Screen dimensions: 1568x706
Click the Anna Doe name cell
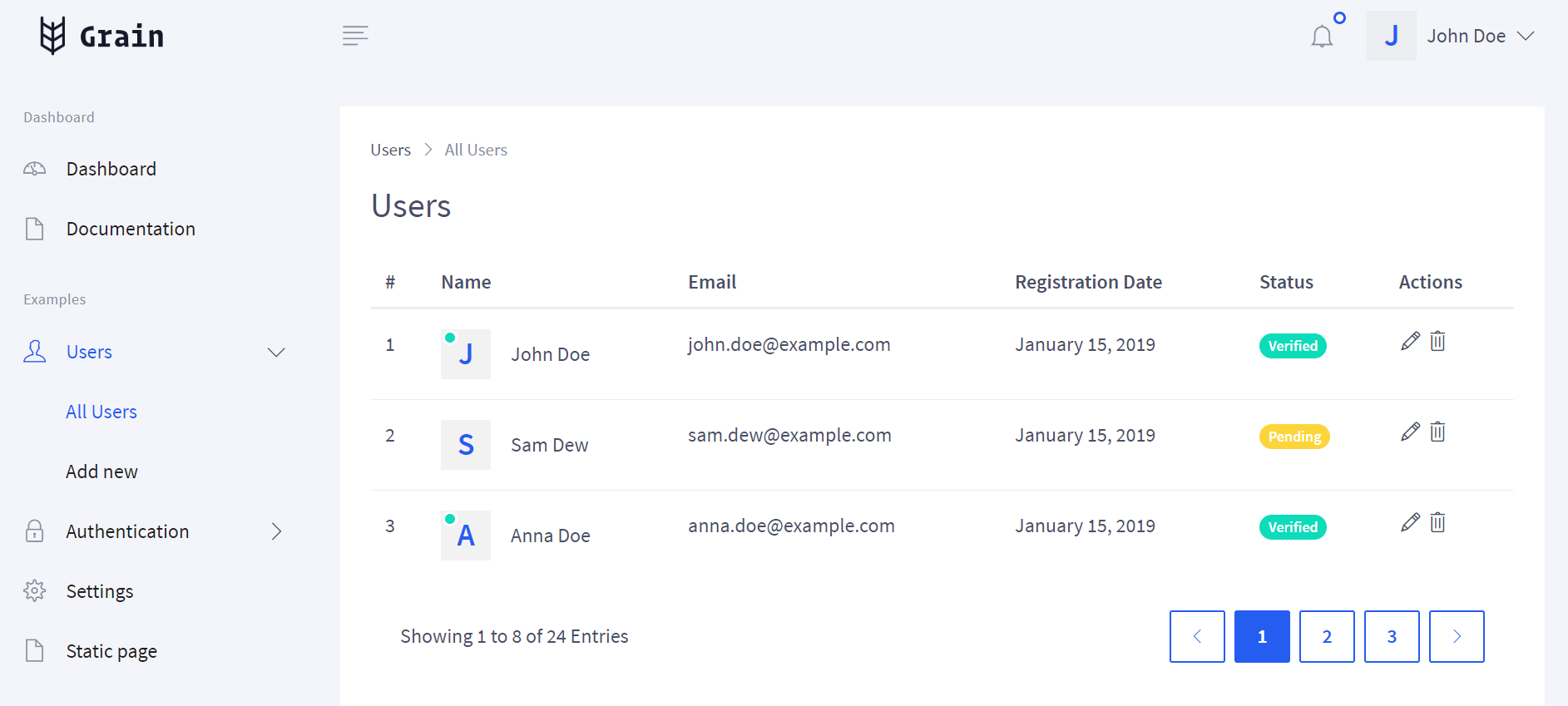click(550, 536)
